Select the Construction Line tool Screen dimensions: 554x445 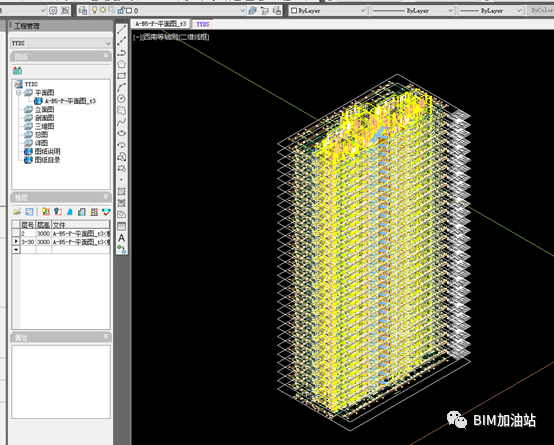(122, 41)
